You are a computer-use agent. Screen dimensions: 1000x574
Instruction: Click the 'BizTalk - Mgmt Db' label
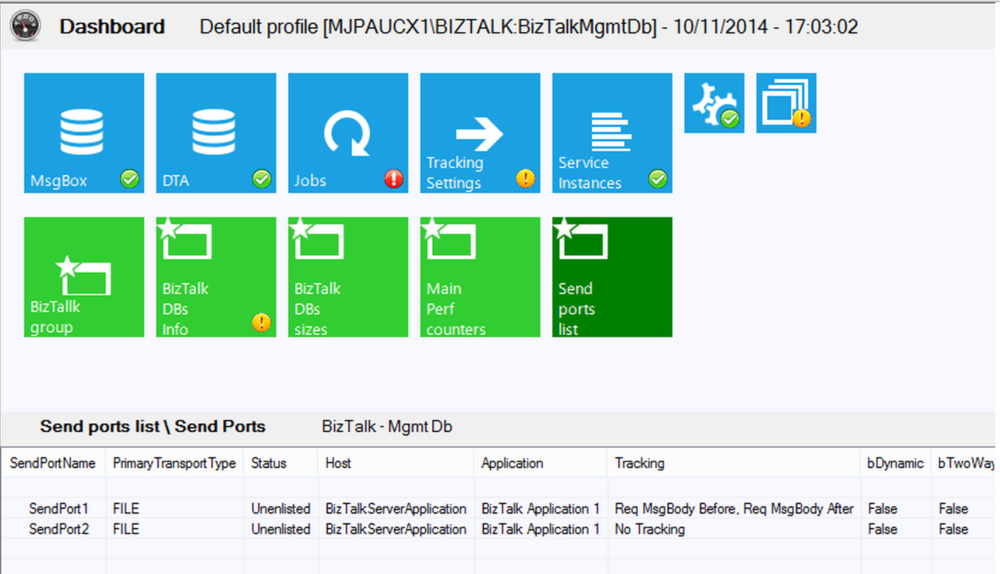(387, 426)
